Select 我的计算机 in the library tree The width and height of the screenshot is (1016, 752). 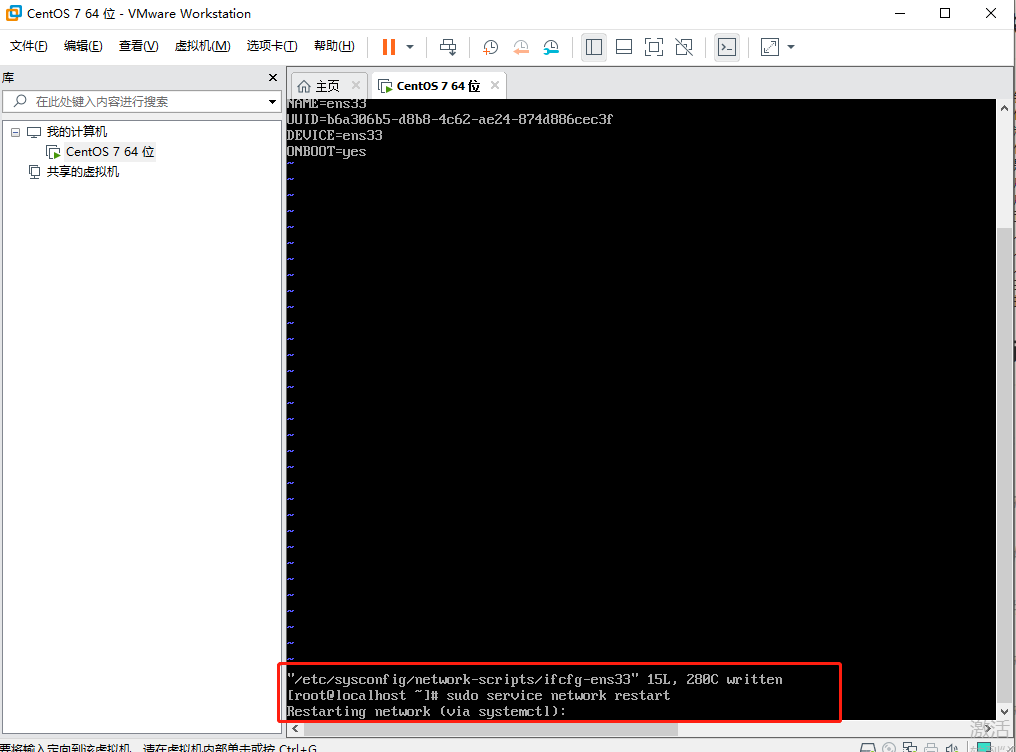tap(76, 132)
